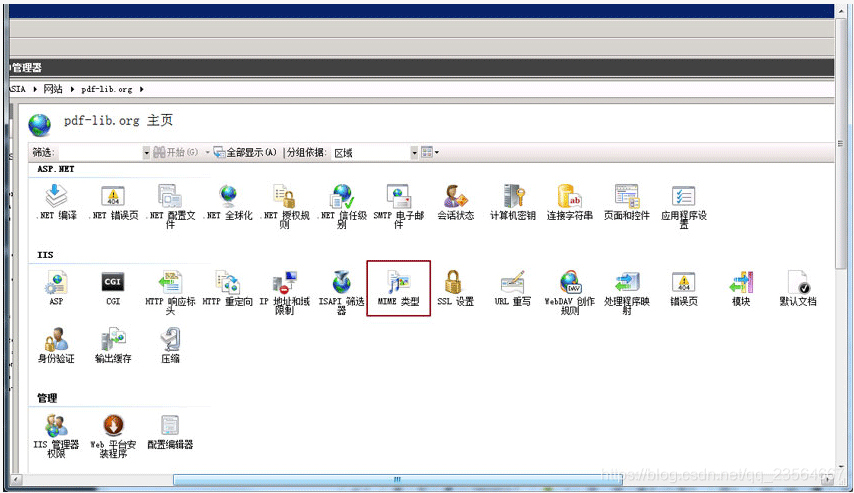Expand the arrow after 网站 in breadcrumb
Screen dimensions: 854x493
coord(72,89)
